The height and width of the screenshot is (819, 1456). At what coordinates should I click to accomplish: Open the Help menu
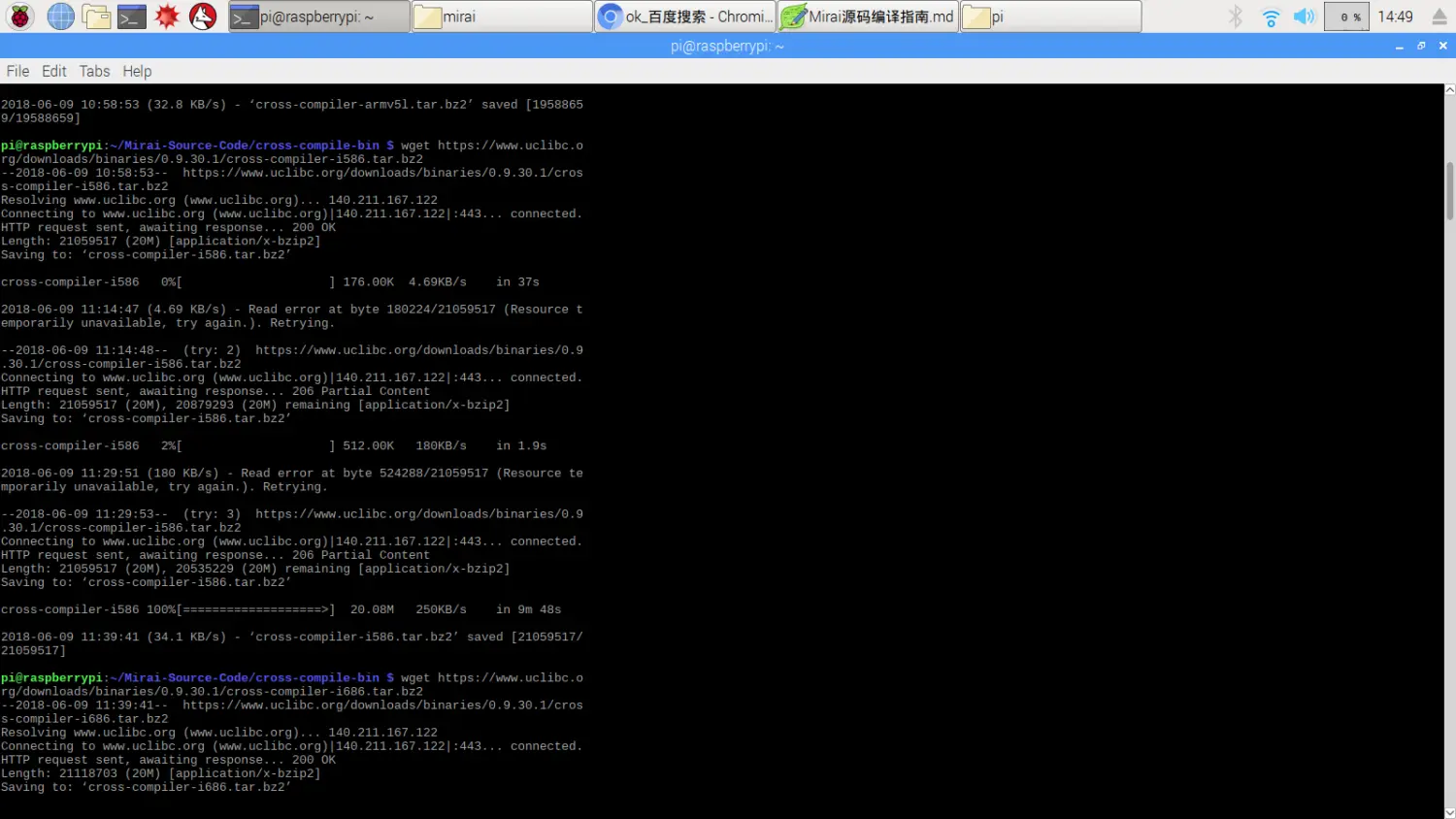tap(137, 71)
